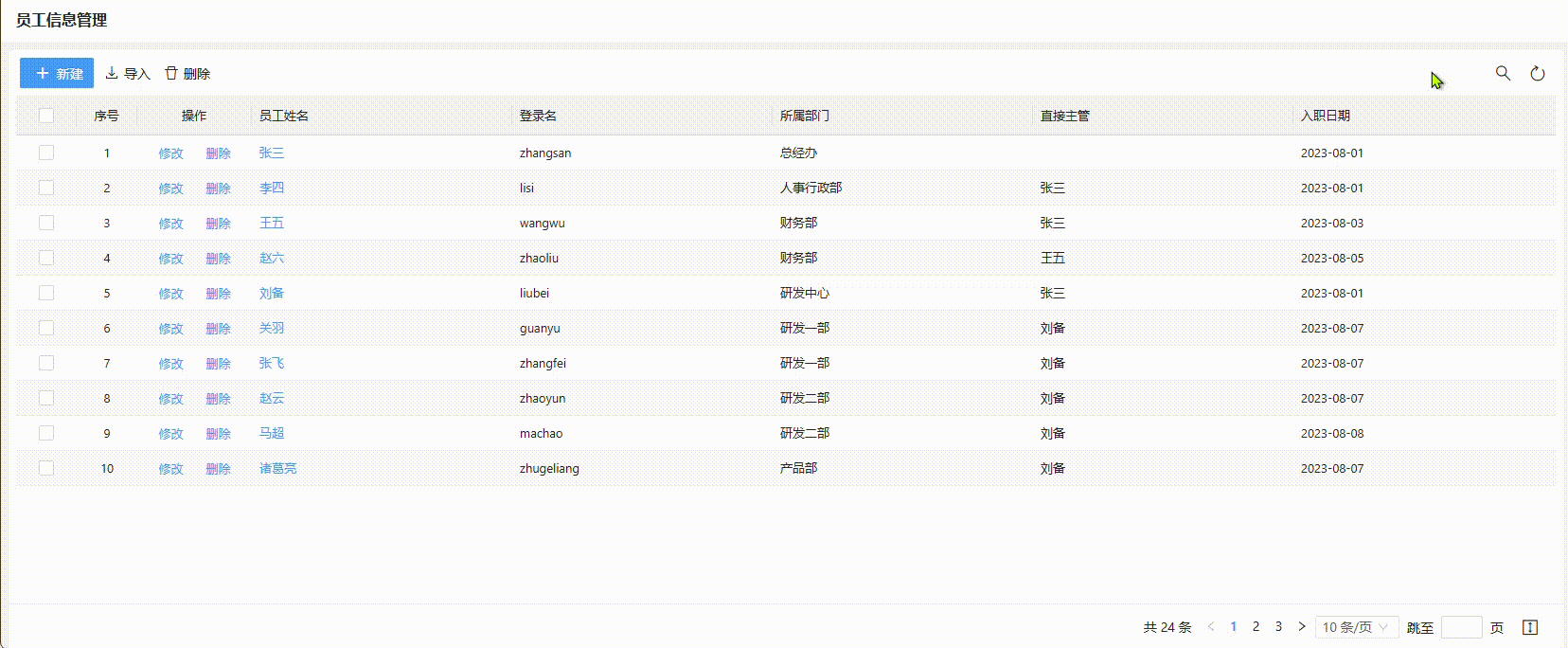
Task: Click the 导入 import icon button
Action: [128, 73]
